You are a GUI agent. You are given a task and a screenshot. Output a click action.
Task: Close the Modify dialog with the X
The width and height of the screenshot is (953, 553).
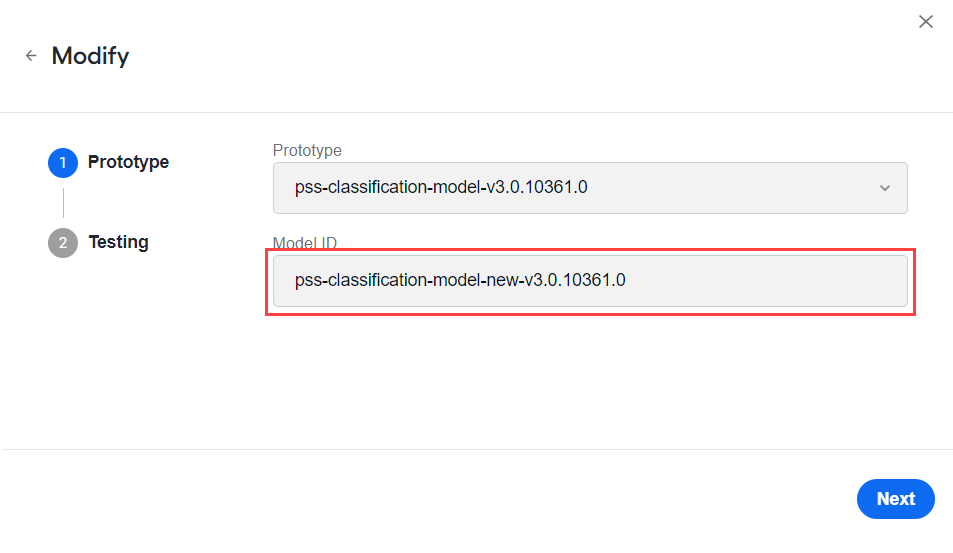(x=926, y=22)
